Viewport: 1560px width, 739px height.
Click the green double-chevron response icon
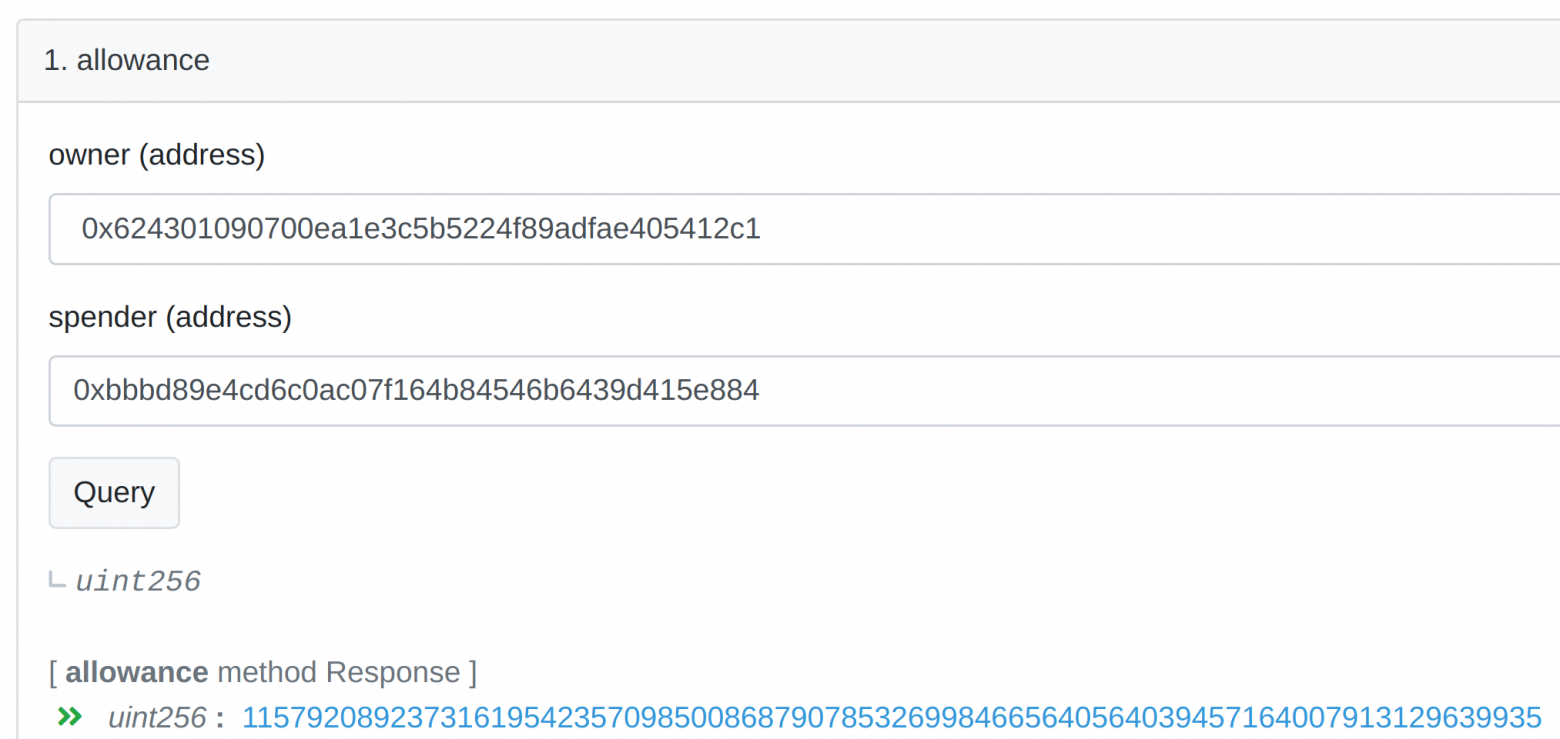click(69, 716)
